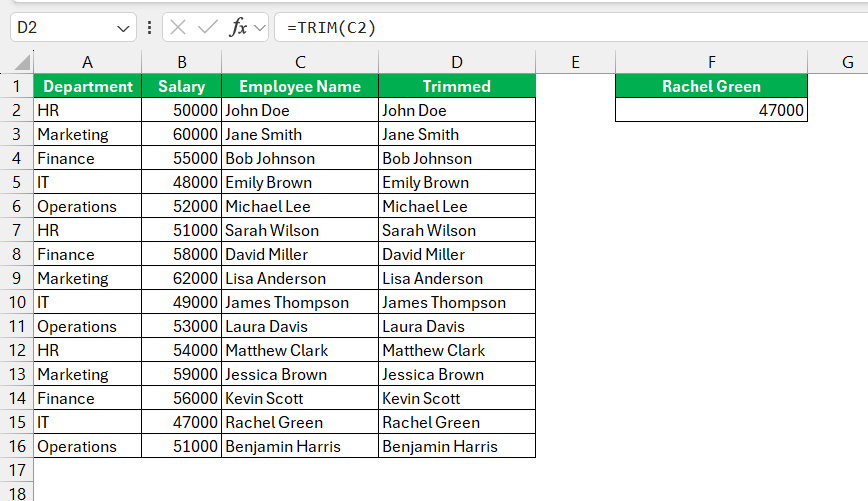Select the row 1 header
The width and height of the screenshot is (868, 501).
point(17,86)
